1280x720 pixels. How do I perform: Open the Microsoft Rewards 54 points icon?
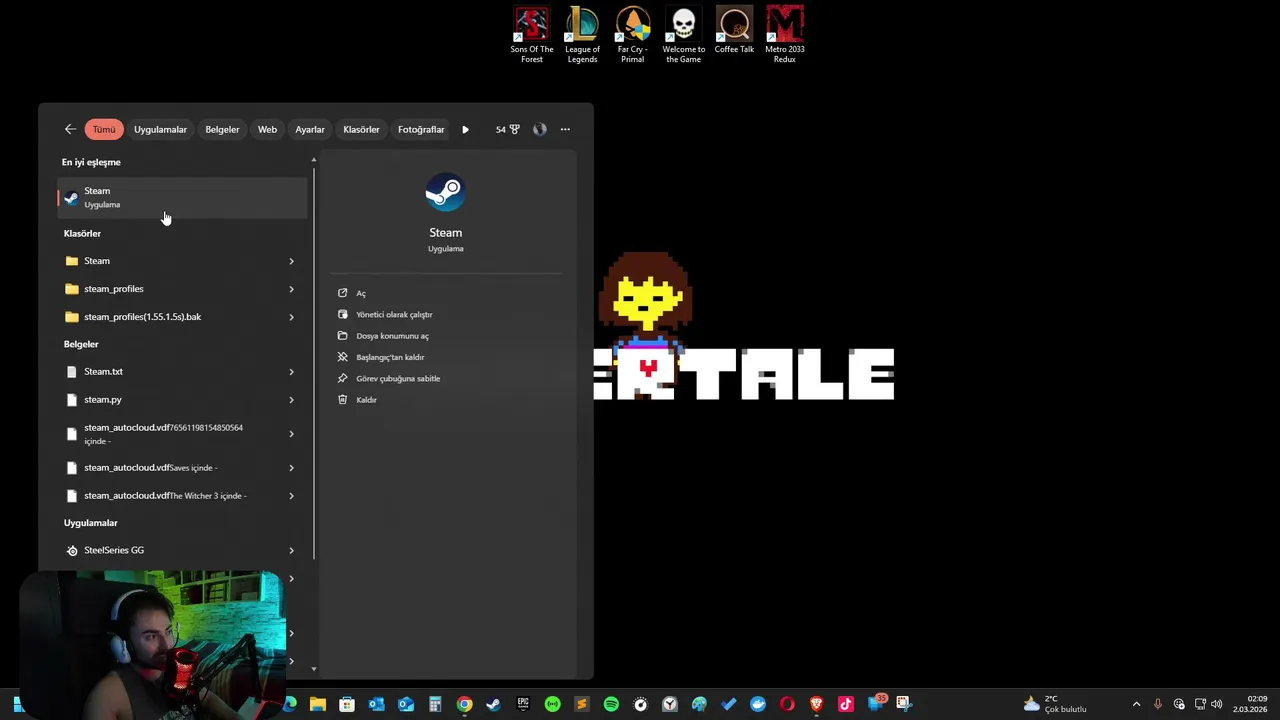tap(508, 129)
